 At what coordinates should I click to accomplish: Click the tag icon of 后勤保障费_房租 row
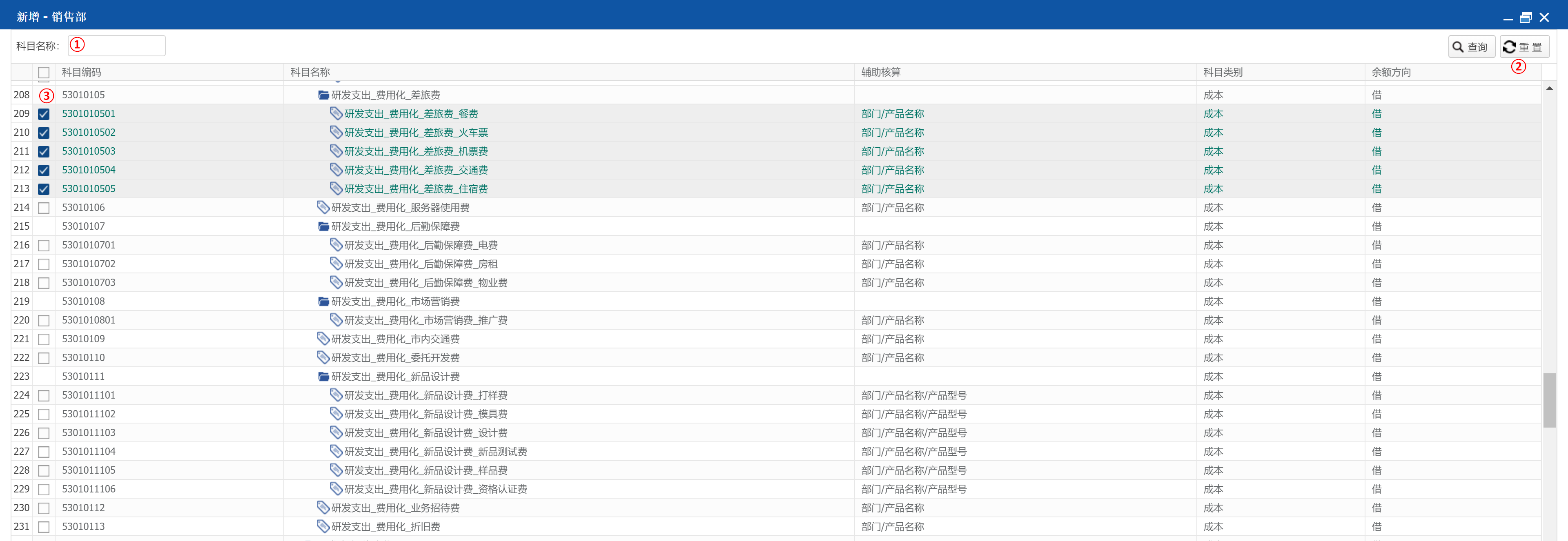(336, 264)
